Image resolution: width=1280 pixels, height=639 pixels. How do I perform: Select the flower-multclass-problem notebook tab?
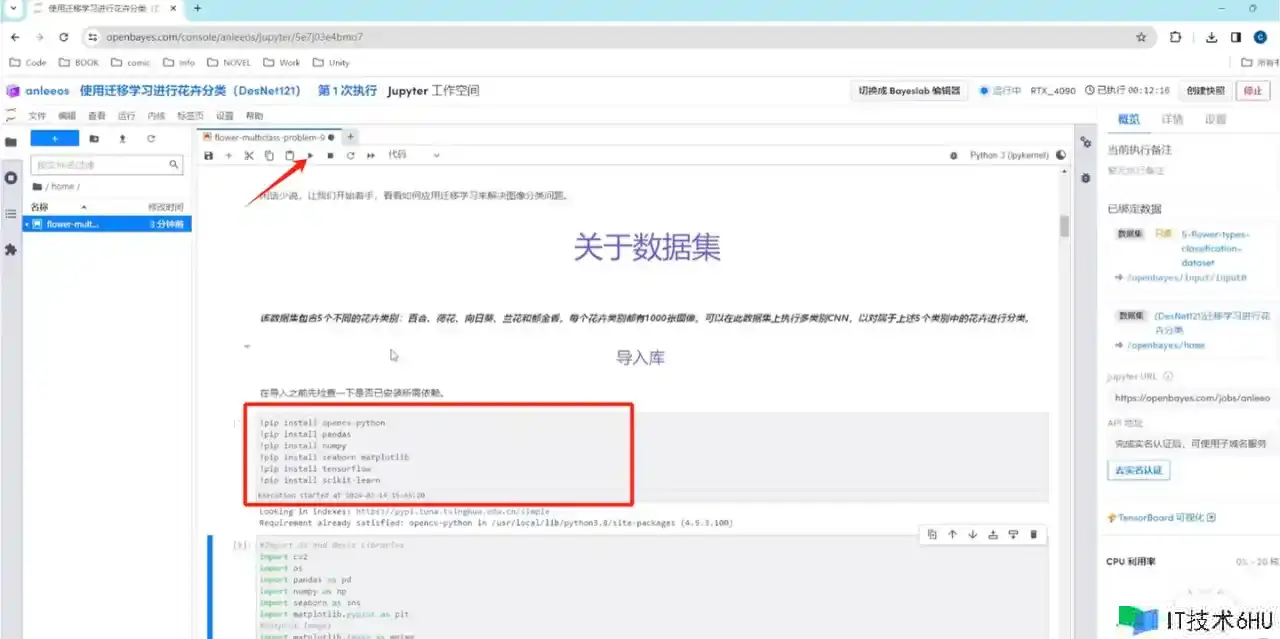[x=269, y=137]
